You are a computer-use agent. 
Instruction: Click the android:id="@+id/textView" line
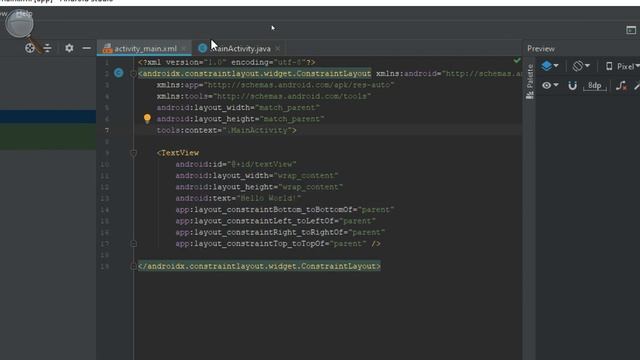236,164
